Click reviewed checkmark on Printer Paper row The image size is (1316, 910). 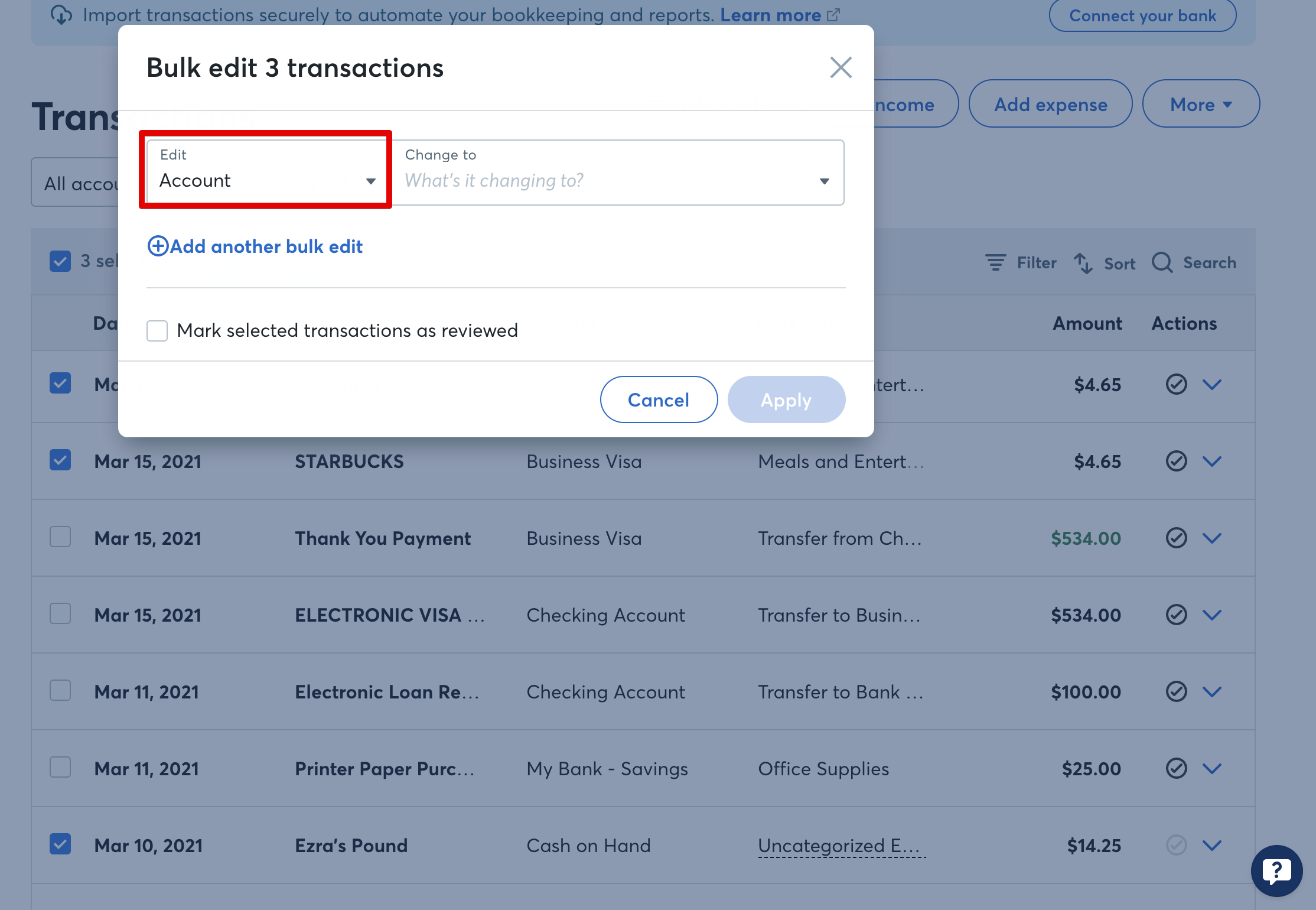[x=1176, y=769]
